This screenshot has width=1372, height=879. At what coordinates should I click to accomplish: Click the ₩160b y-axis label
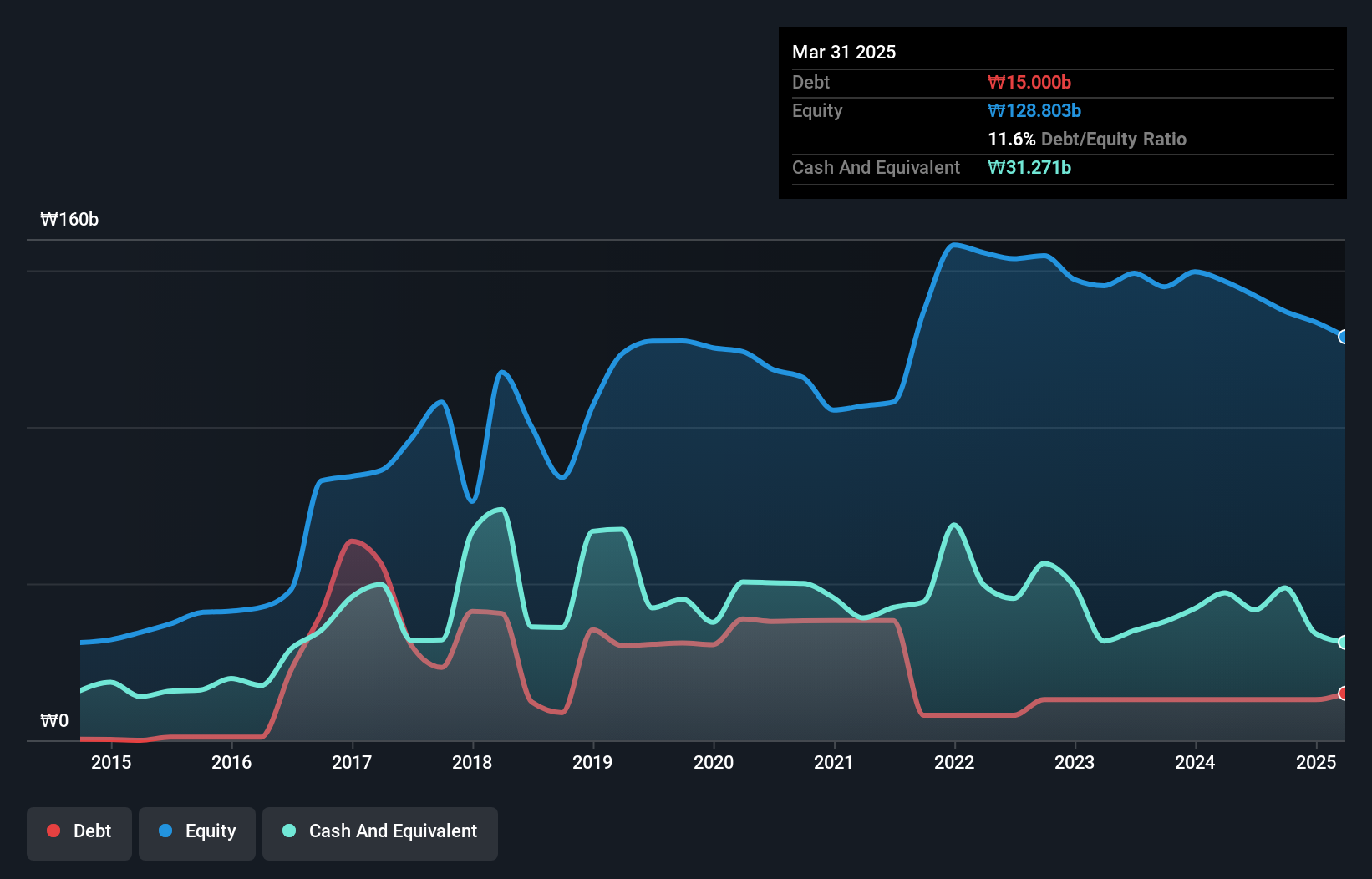pos(69,220)
